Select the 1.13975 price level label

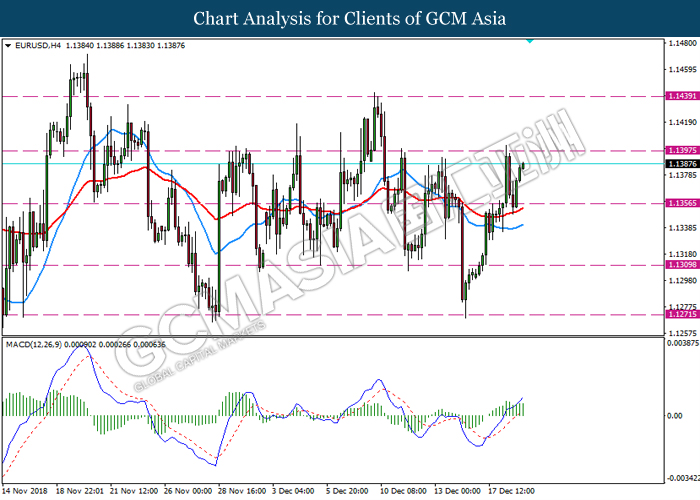click(682, 150)
